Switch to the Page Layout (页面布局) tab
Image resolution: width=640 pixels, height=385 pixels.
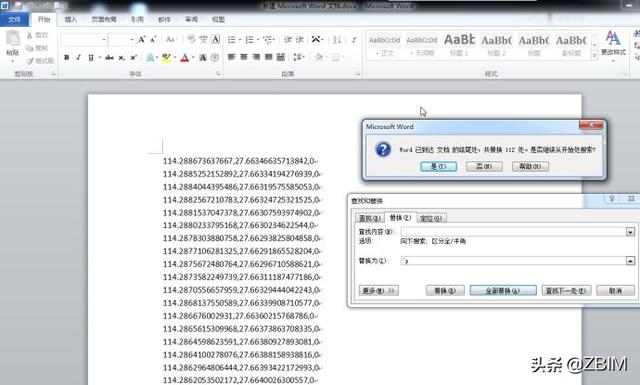(x=104, y=20)
